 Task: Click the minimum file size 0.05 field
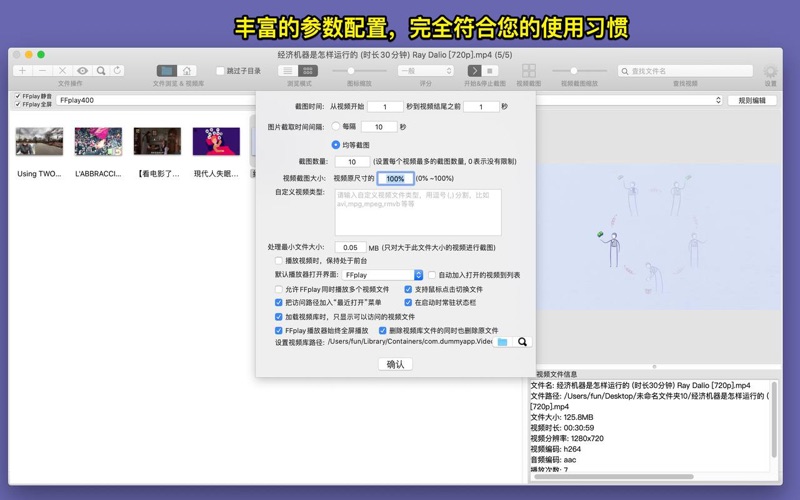point(350,247)
